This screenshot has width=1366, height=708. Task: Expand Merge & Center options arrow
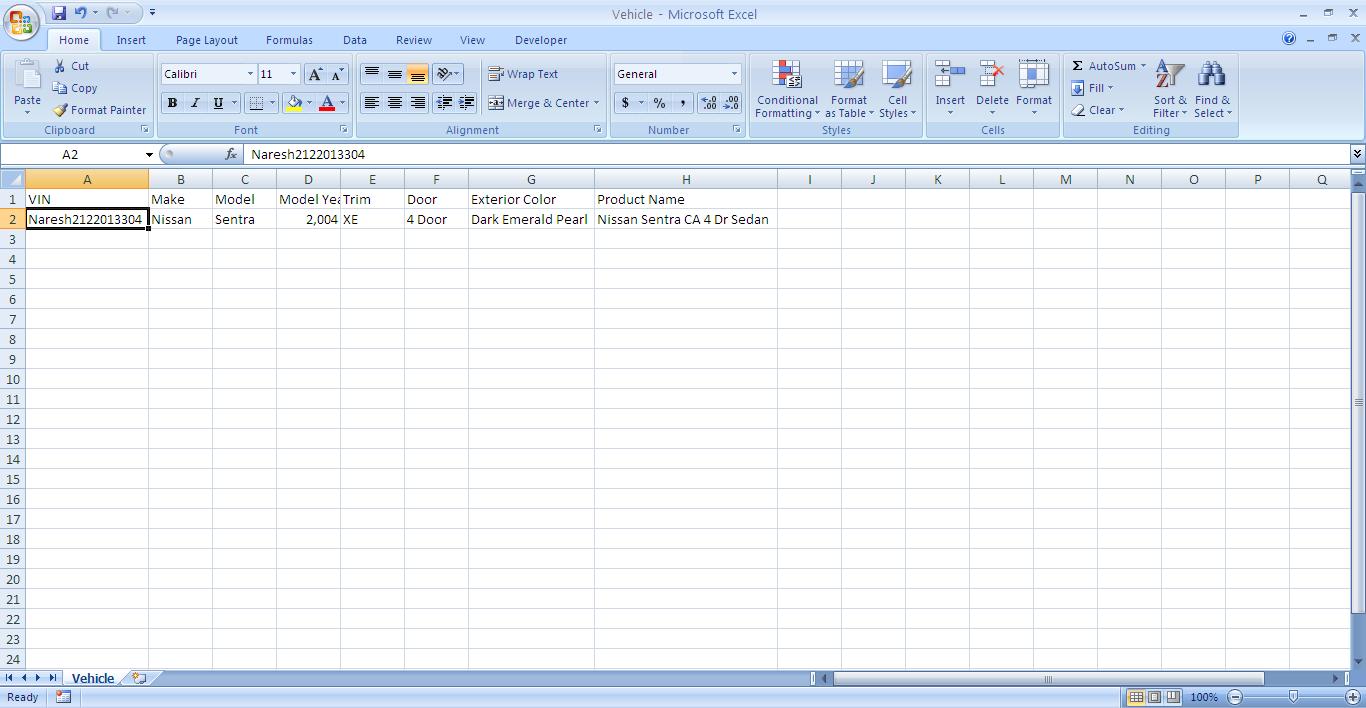point(596,103)
